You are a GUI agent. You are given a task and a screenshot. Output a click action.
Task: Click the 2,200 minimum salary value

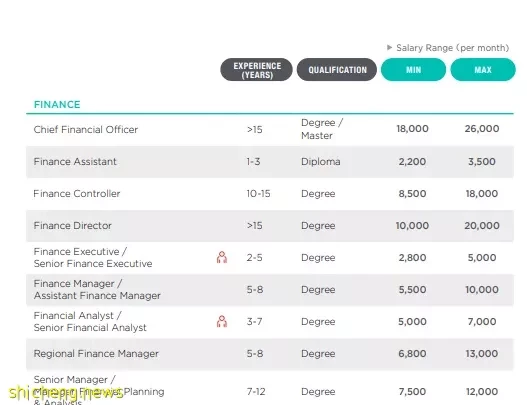tap(412, 162)
